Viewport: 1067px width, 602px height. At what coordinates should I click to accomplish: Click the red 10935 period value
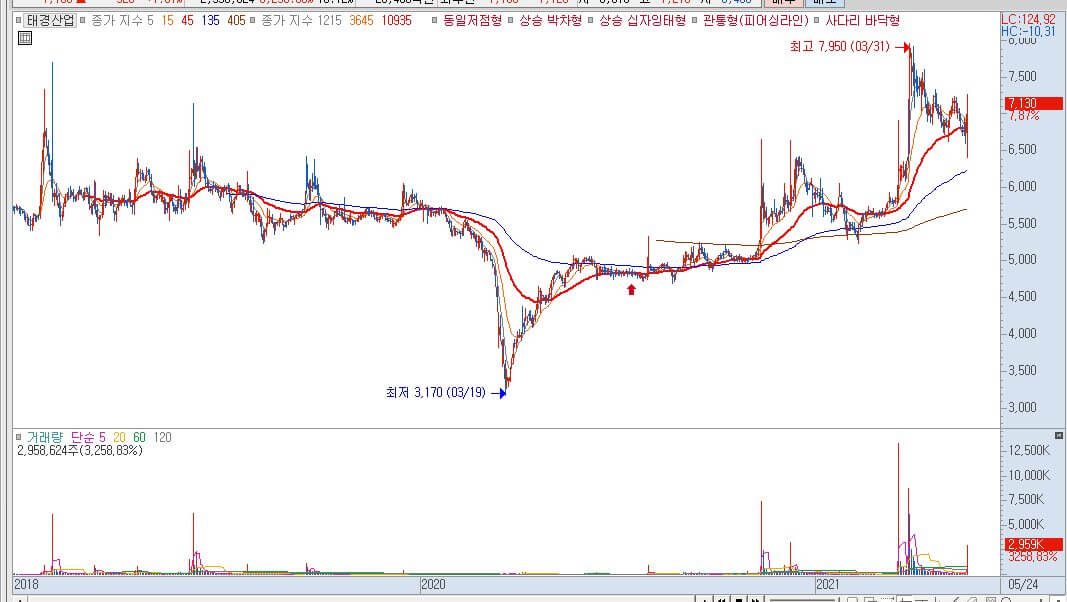[396, 20]
